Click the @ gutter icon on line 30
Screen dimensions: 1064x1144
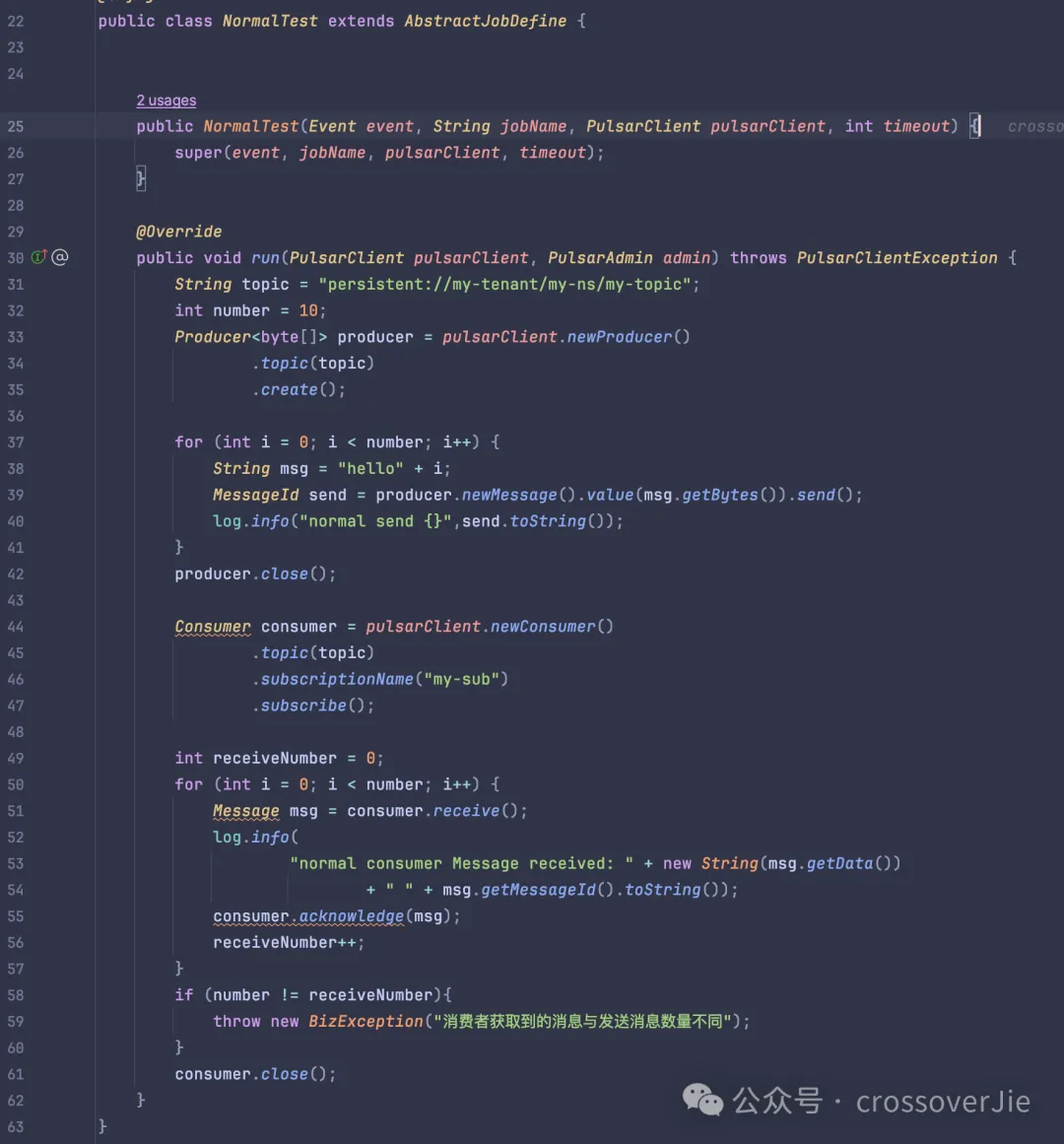click(60, 257)
